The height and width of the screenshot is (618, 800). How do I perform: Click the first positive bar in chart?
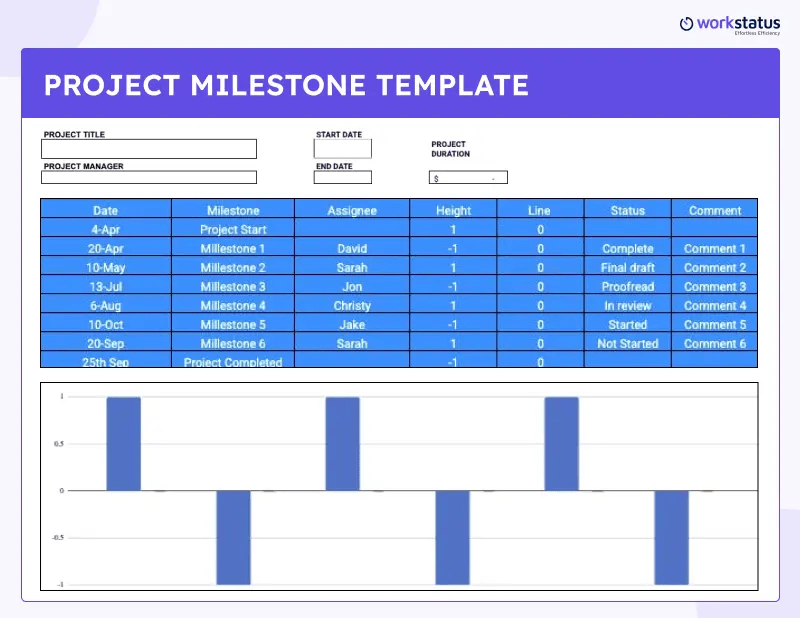(123, 443)
